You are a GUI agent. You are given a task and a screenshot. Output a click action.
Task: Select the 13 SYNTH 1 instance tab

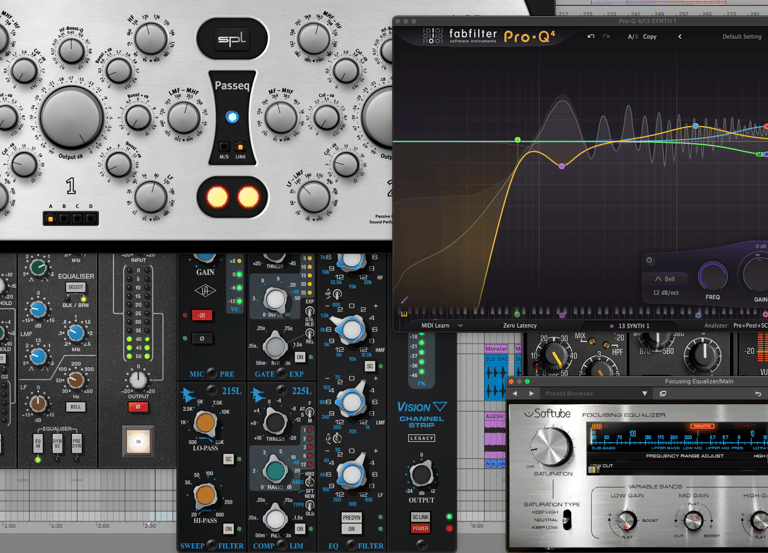[630, 326]
